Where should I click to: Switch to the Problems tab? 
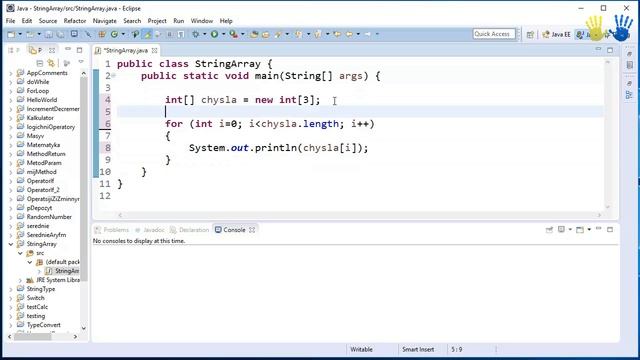click(x=112, y=230)
